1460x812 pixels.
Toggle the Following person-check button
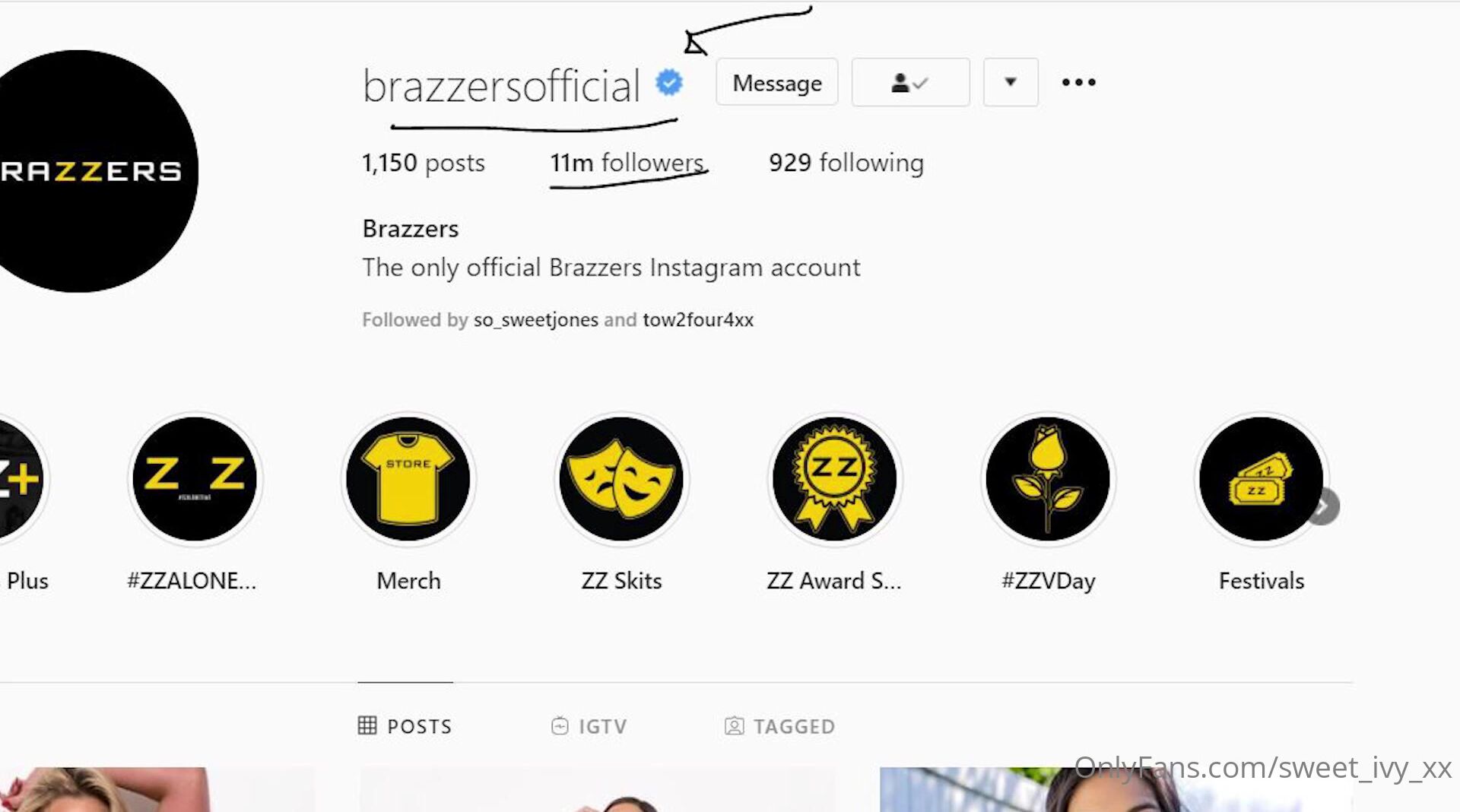click(x=910, y=82)
